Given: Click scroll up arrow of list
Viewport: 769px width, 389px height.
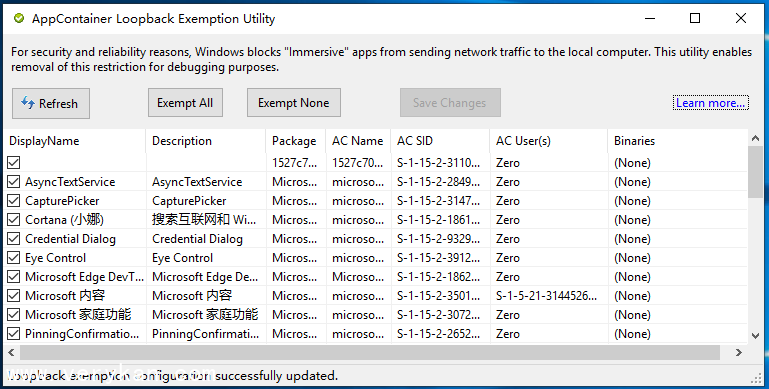Looking at the screenshot, I should coord(755,139).
